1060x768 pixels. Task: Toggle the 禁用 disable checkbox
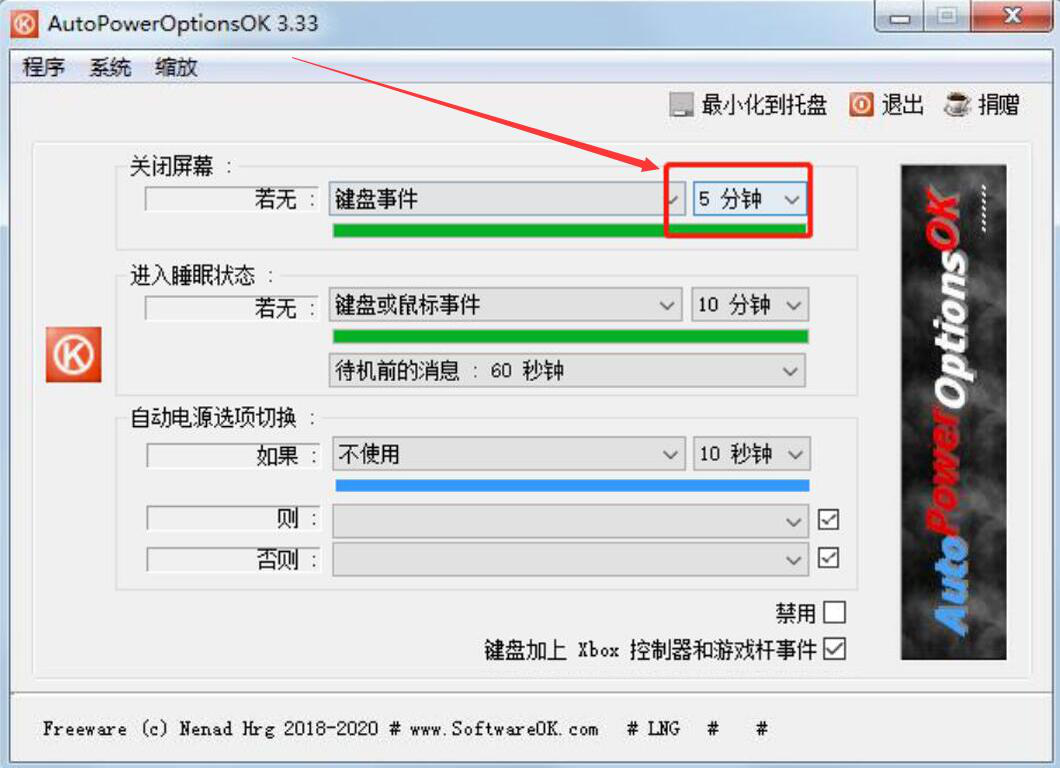(835, 613)
